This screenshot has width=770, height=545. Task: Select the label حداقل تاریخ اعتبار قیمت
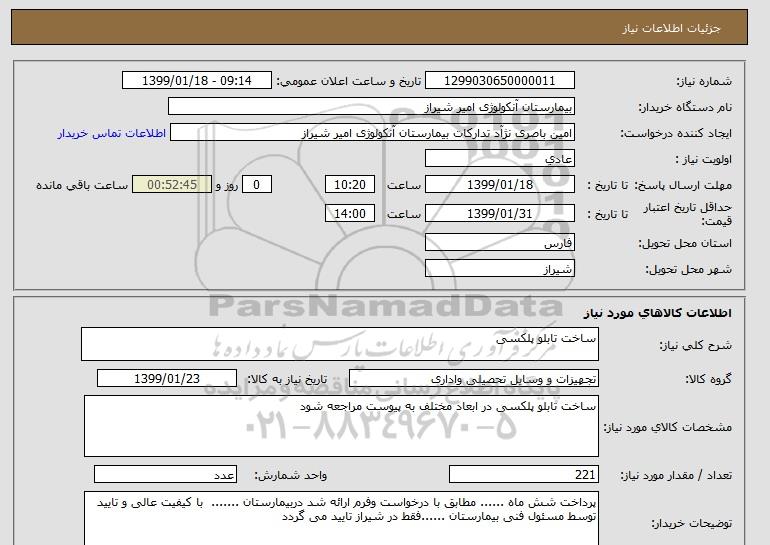click(x=688, y=214)
